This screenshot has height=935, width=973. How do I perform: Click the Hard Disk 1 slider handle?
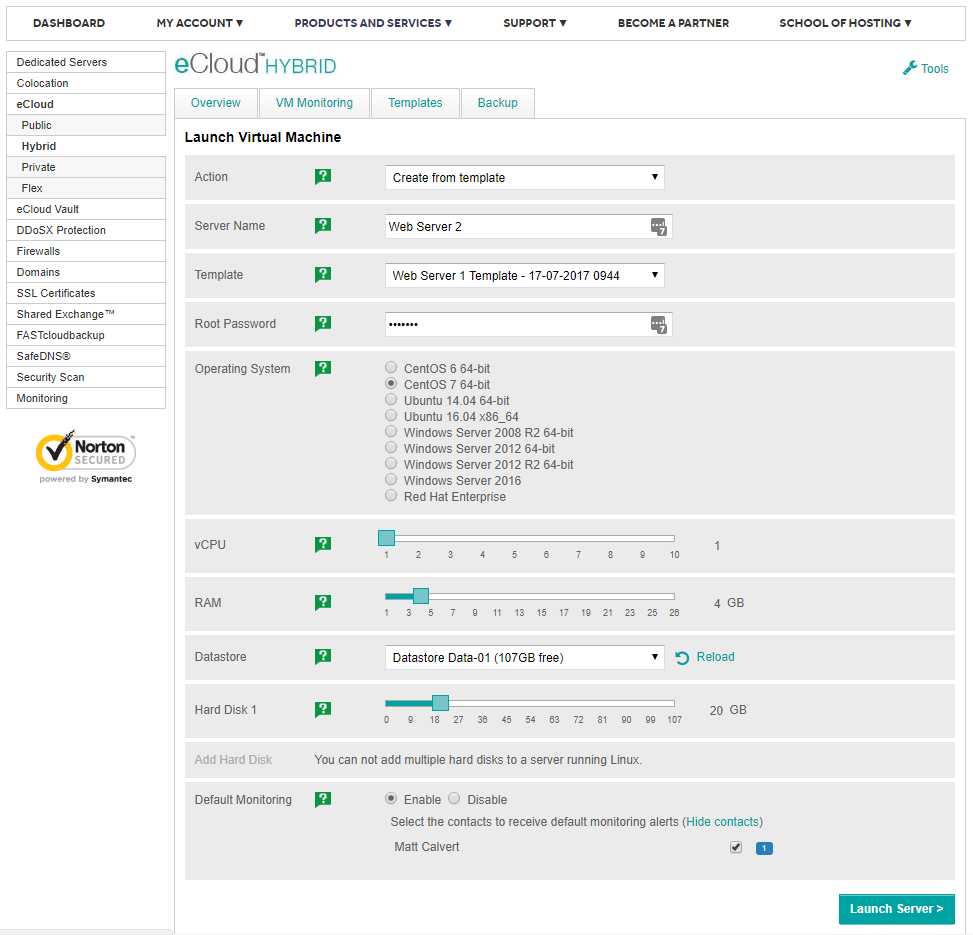click(x=440, y=703)
